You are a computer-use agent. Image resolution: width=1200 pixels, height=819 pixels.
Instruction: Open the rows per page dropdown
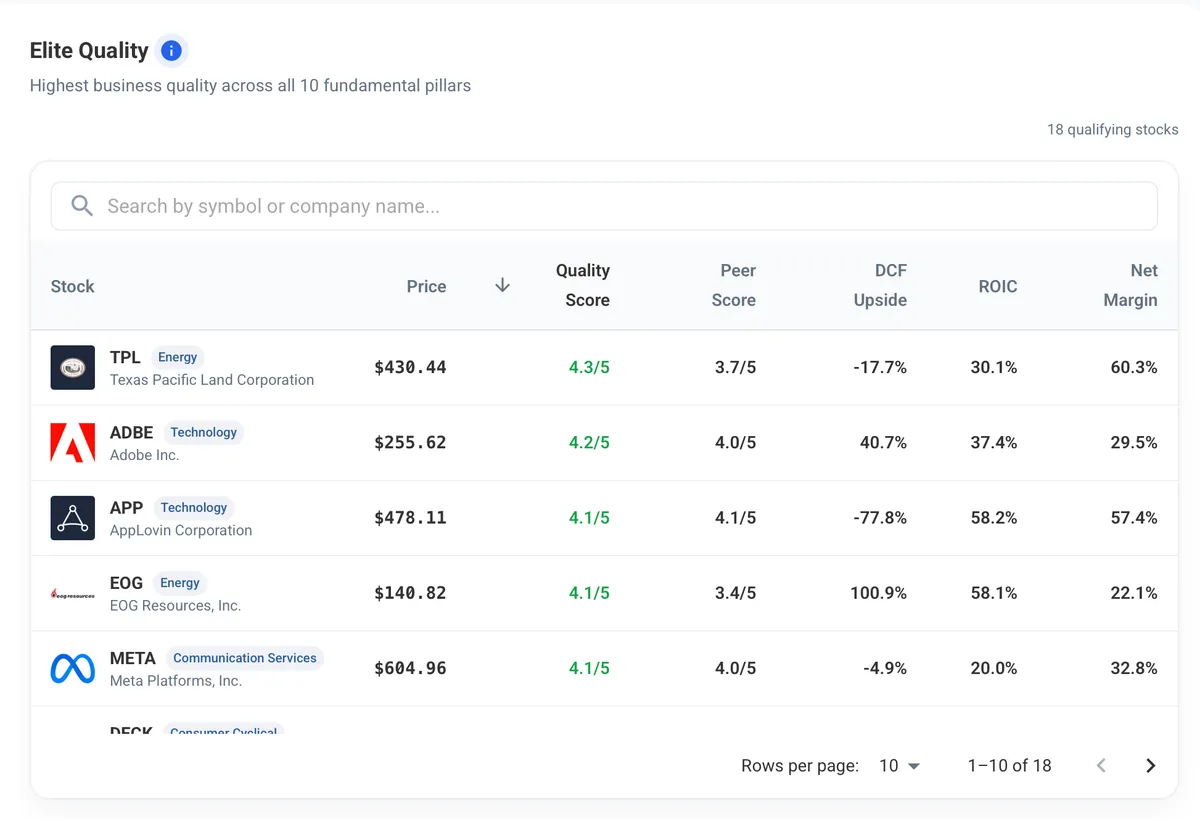[x=900, y=766]
